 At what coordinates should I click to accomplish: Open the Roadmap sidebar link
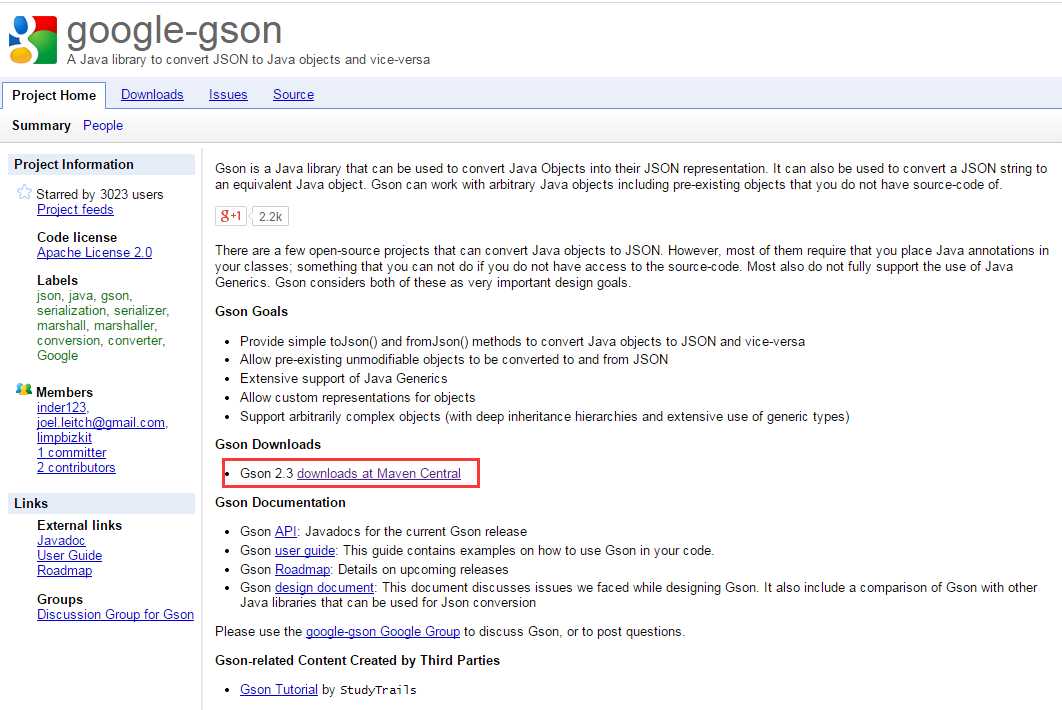(64, 570)
